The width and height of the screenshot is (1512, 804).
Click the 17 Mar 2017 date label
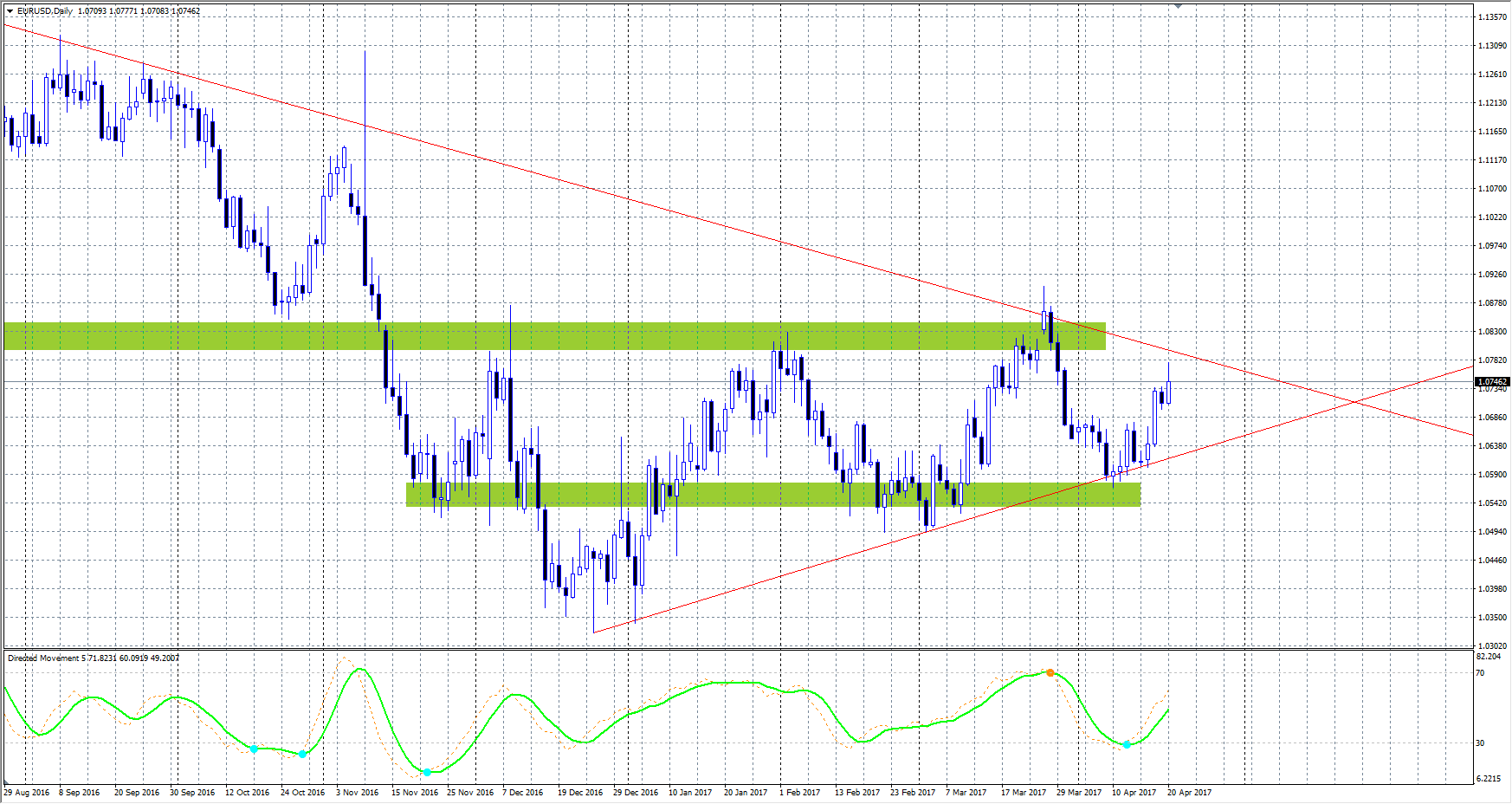click(1024, 793)
